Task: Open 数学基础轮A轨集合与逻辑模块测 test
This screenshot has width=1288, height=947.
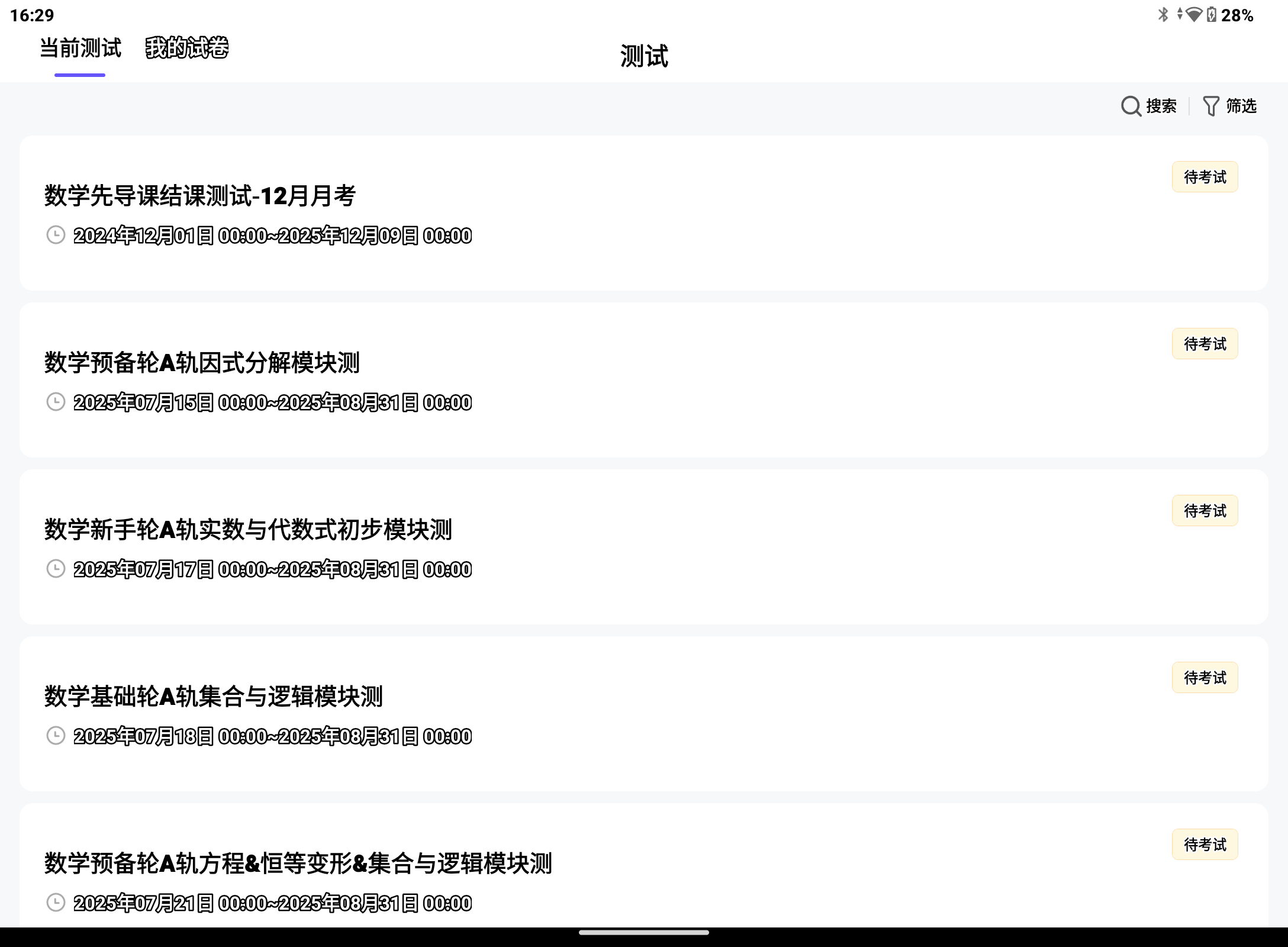Action: click(214, 697)
